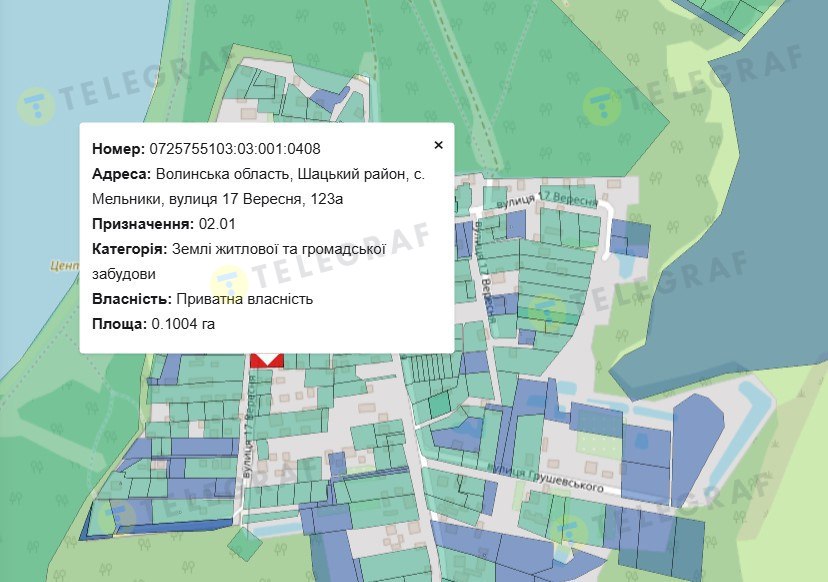Close the parcel info popup

tap(438, 145)
